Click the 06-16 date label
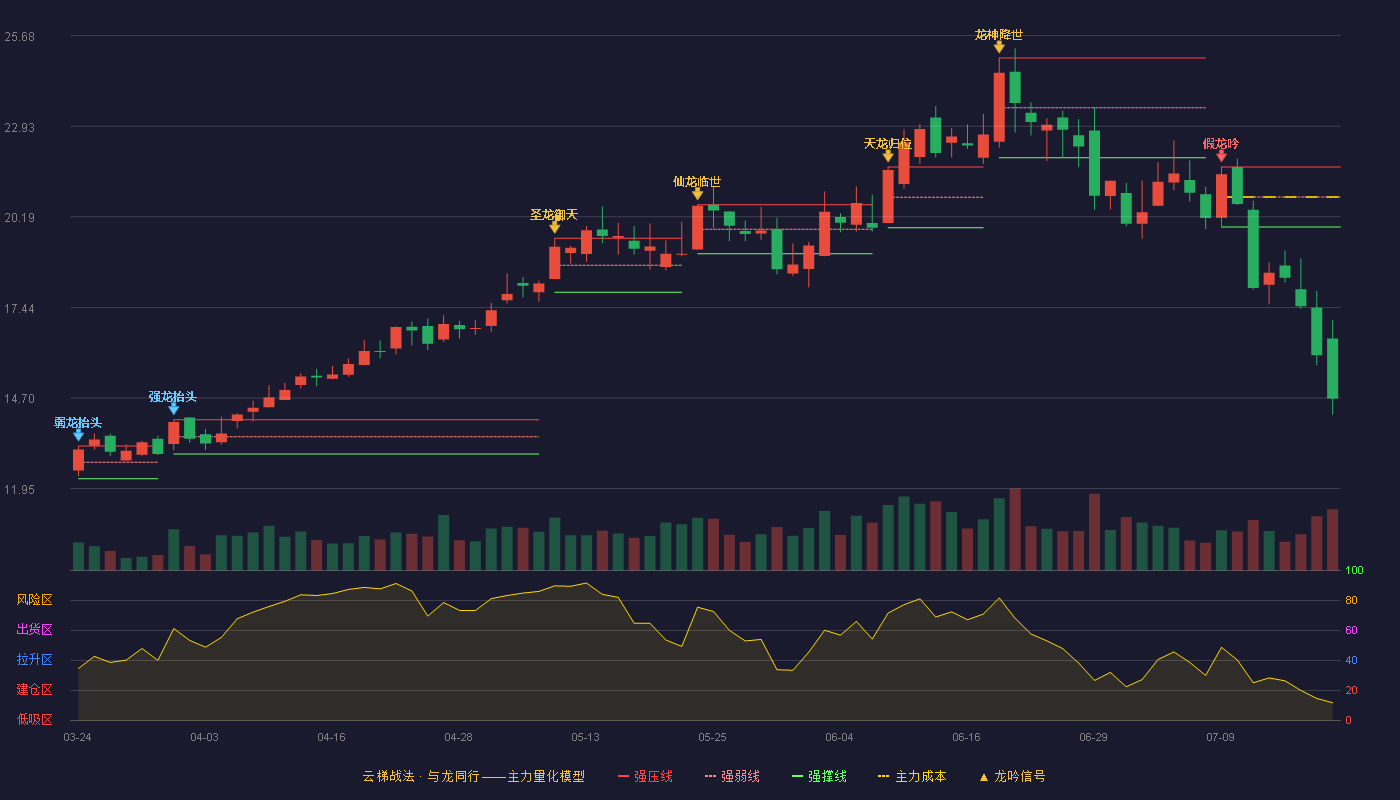Viewport: 1400px width, 800px height. coord(966,737)
